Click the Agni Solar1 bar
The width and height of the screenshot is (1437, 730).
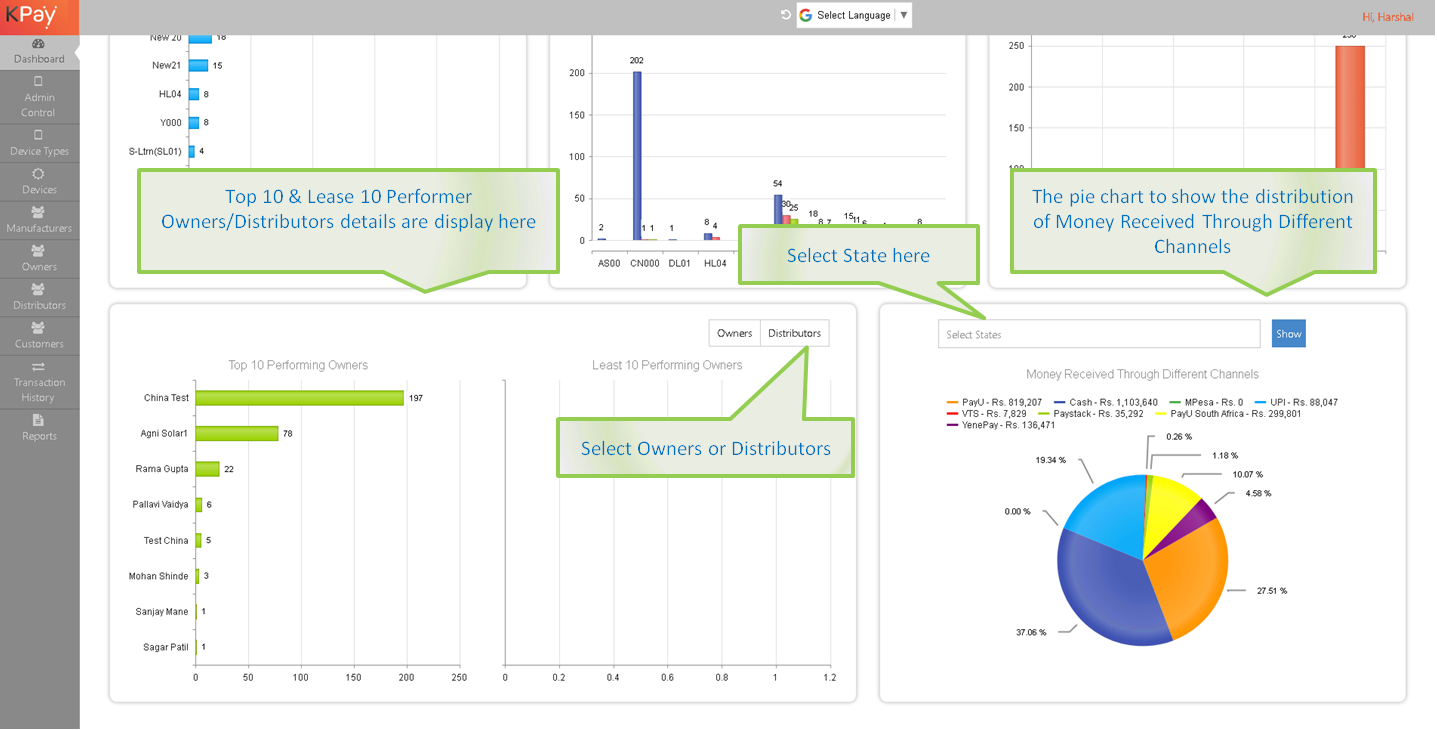pos(237,433)
